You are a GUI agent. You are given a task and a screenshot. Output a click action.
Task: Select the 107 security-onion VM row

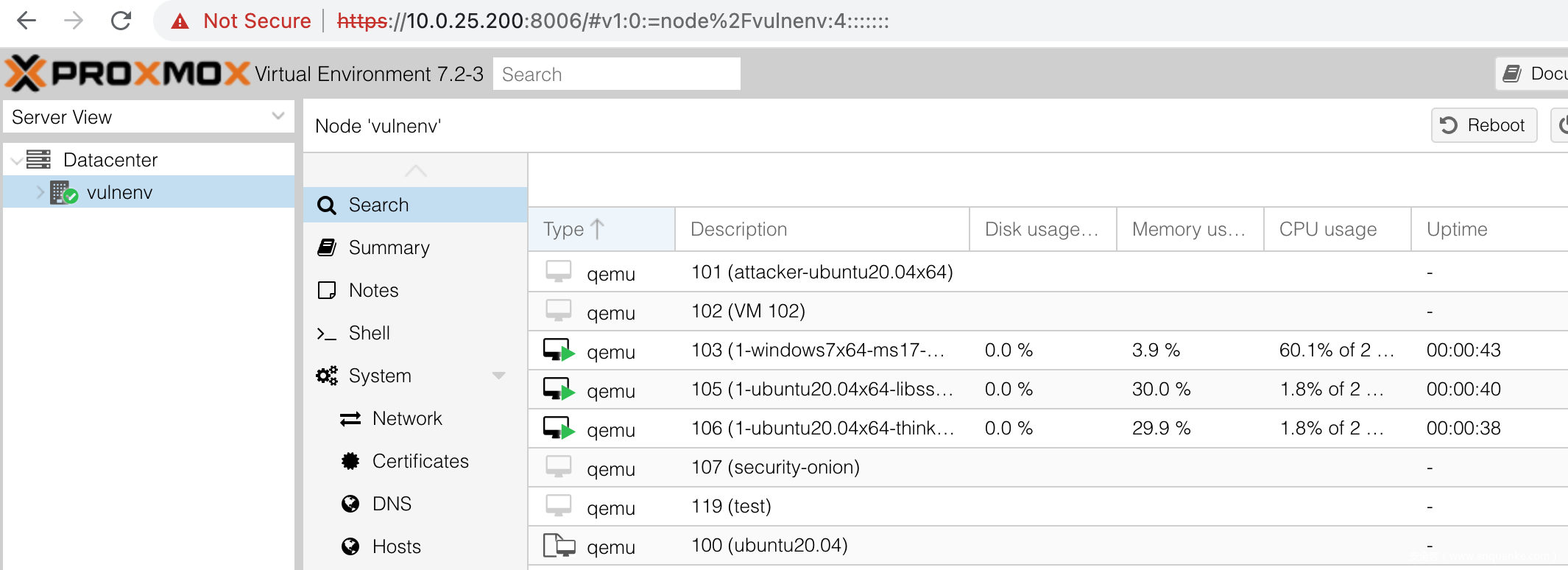coord(775,467)
